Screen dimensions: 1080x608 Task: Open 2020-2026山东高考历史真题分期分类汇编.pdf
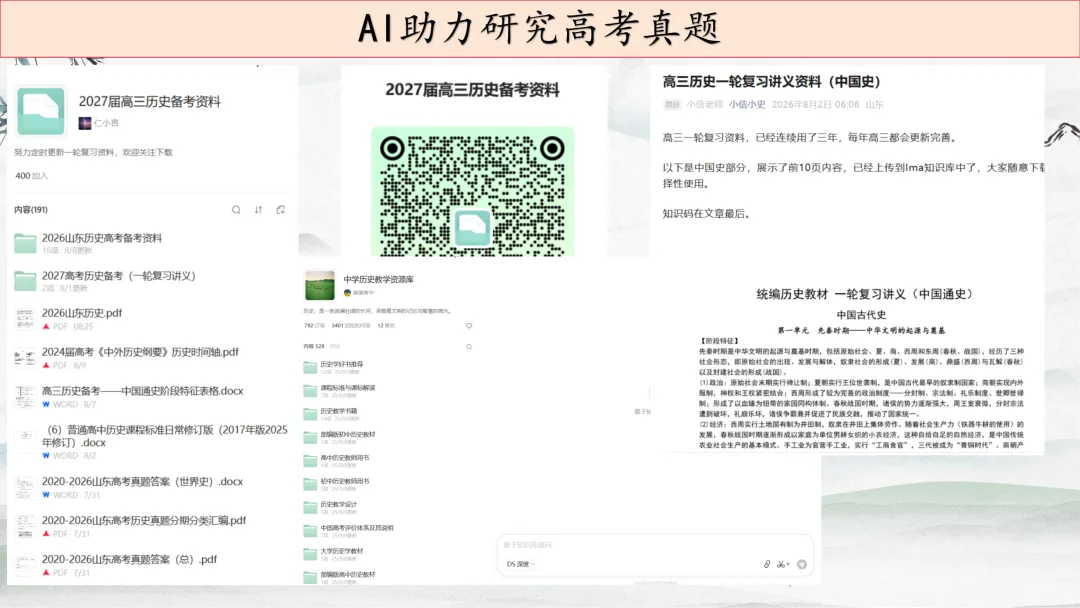click(144, 521)
